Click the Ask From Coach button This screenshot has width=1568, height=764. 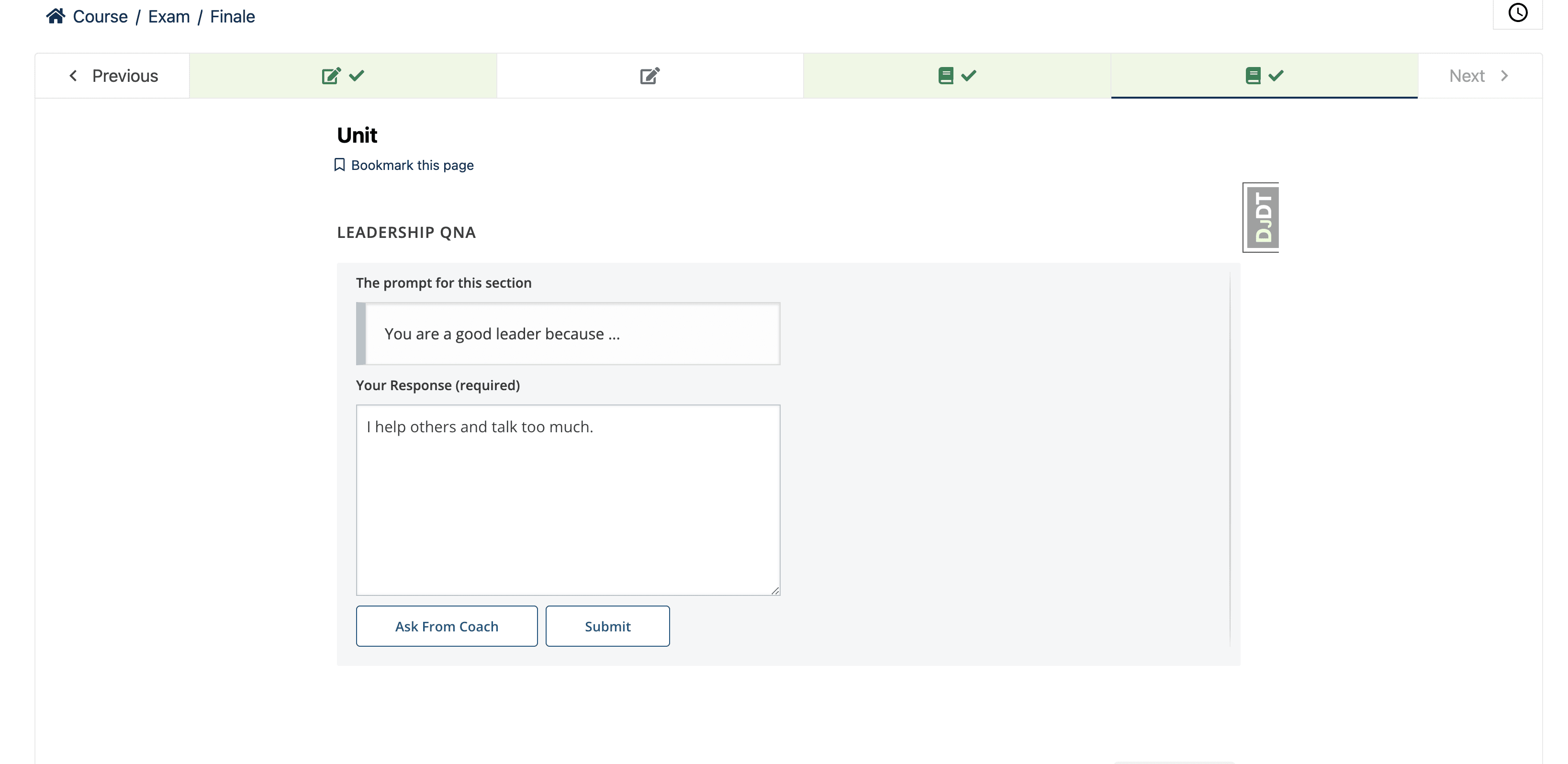pyautogui.click(x=446, y=626)
